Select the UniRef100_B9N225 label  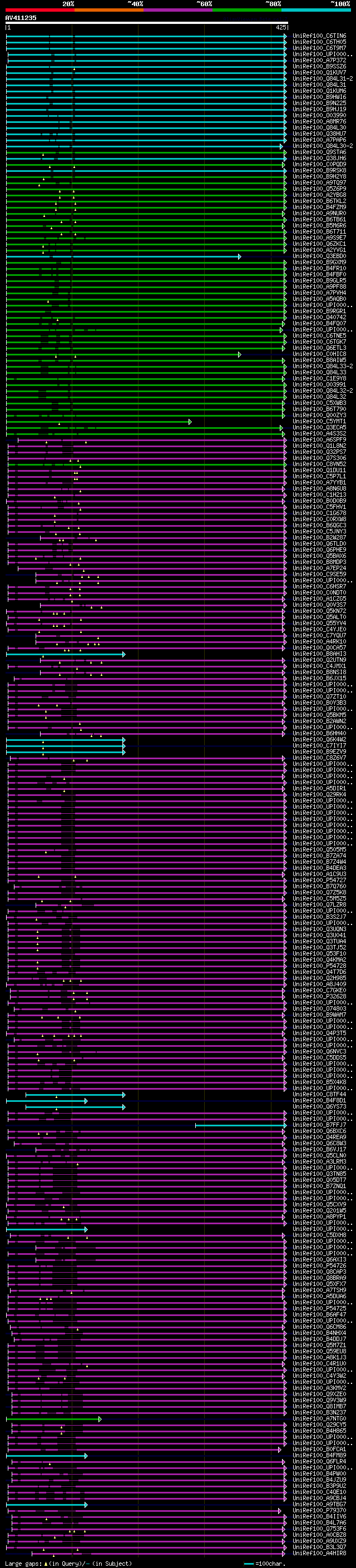pos(319,103)
